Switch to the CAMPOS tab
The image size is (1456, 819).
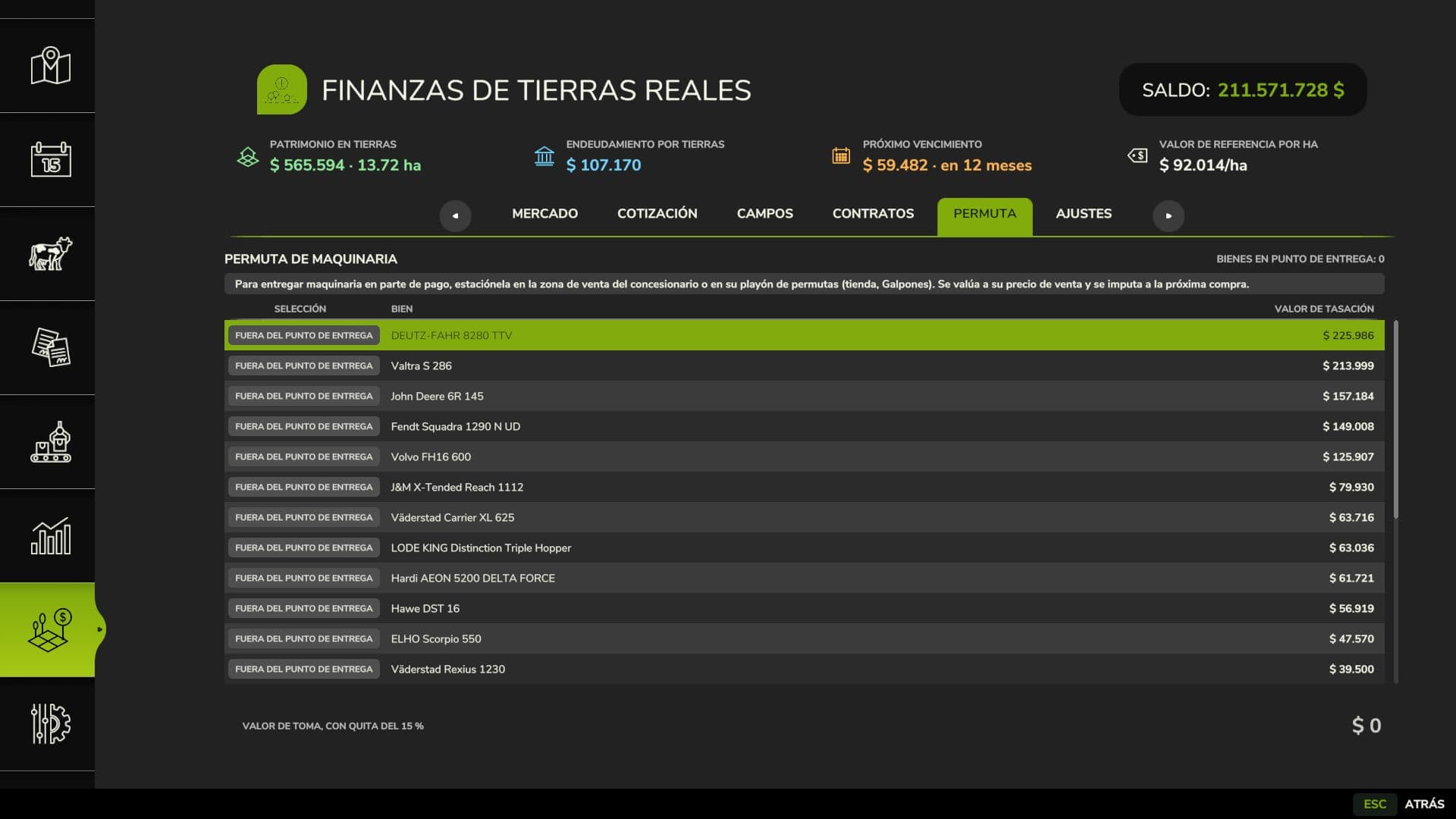click(x=764, y=214)
